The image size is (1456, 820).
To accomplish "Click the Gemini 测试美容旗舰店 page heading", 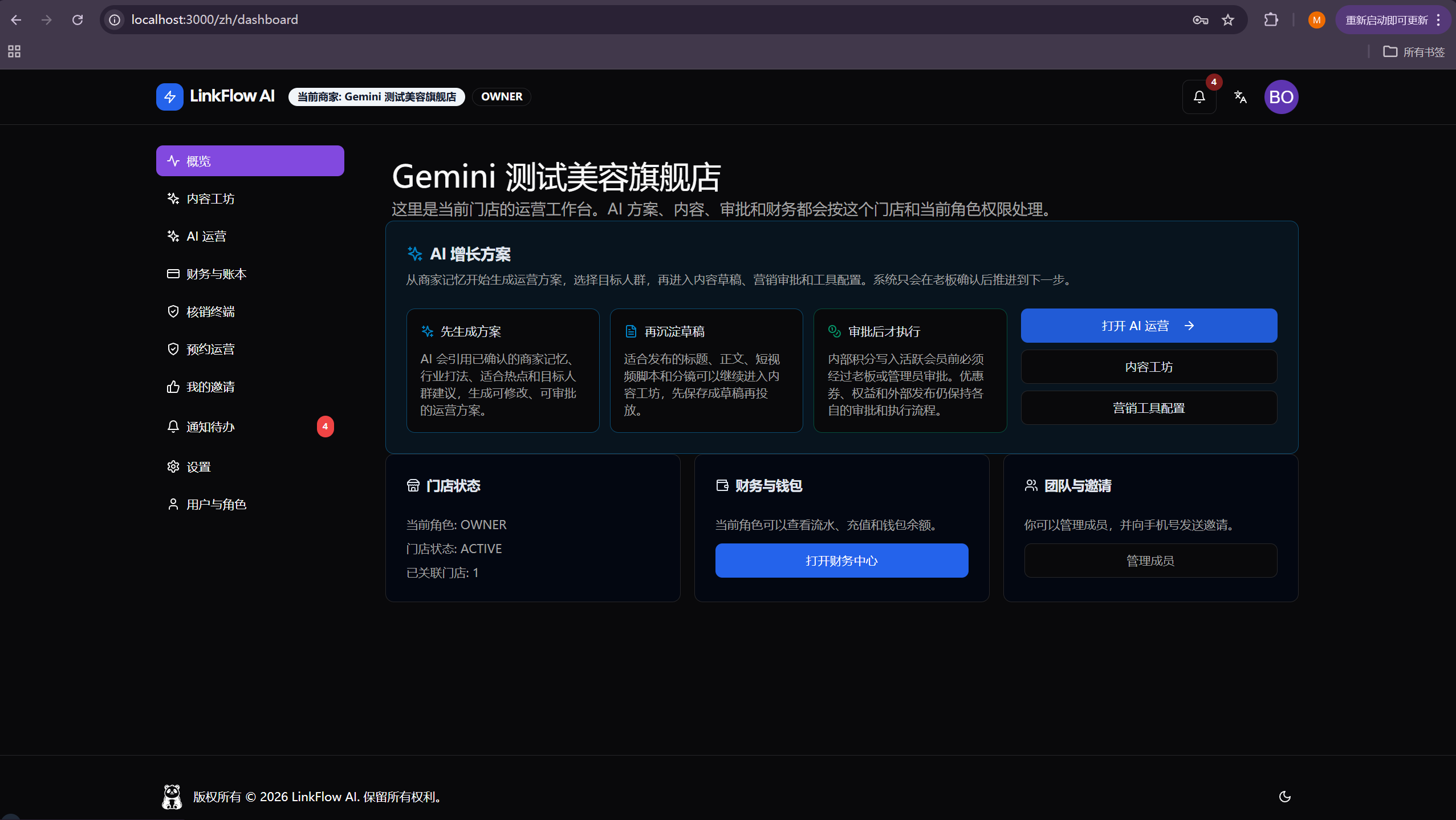I will pos(556,176).
